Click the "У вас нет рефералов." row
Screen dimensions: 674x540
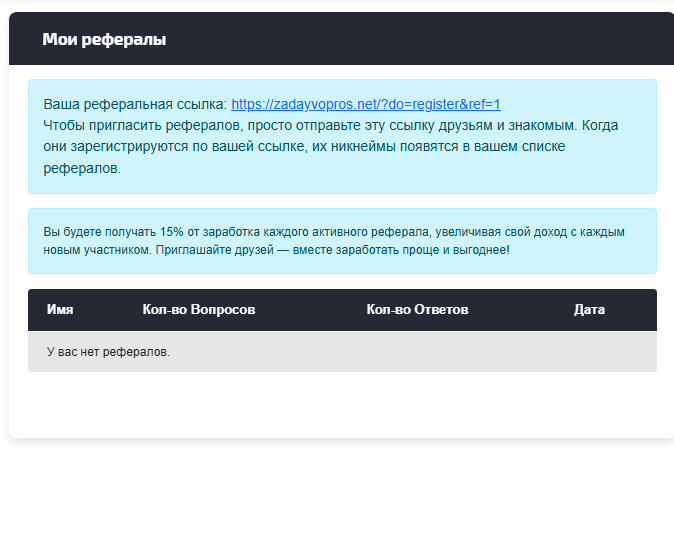108,352
